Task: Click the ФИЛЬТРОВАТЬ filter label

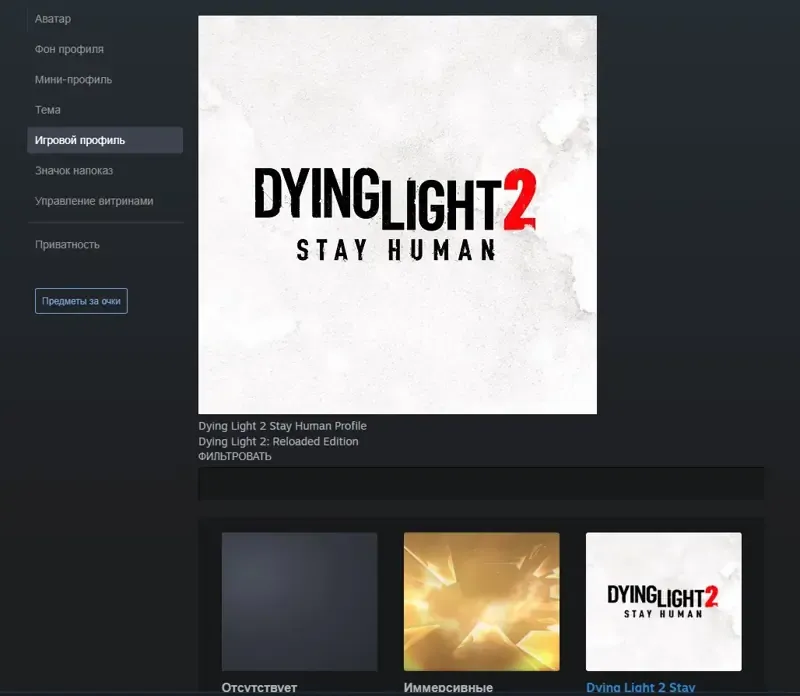Action: (235, 456)
